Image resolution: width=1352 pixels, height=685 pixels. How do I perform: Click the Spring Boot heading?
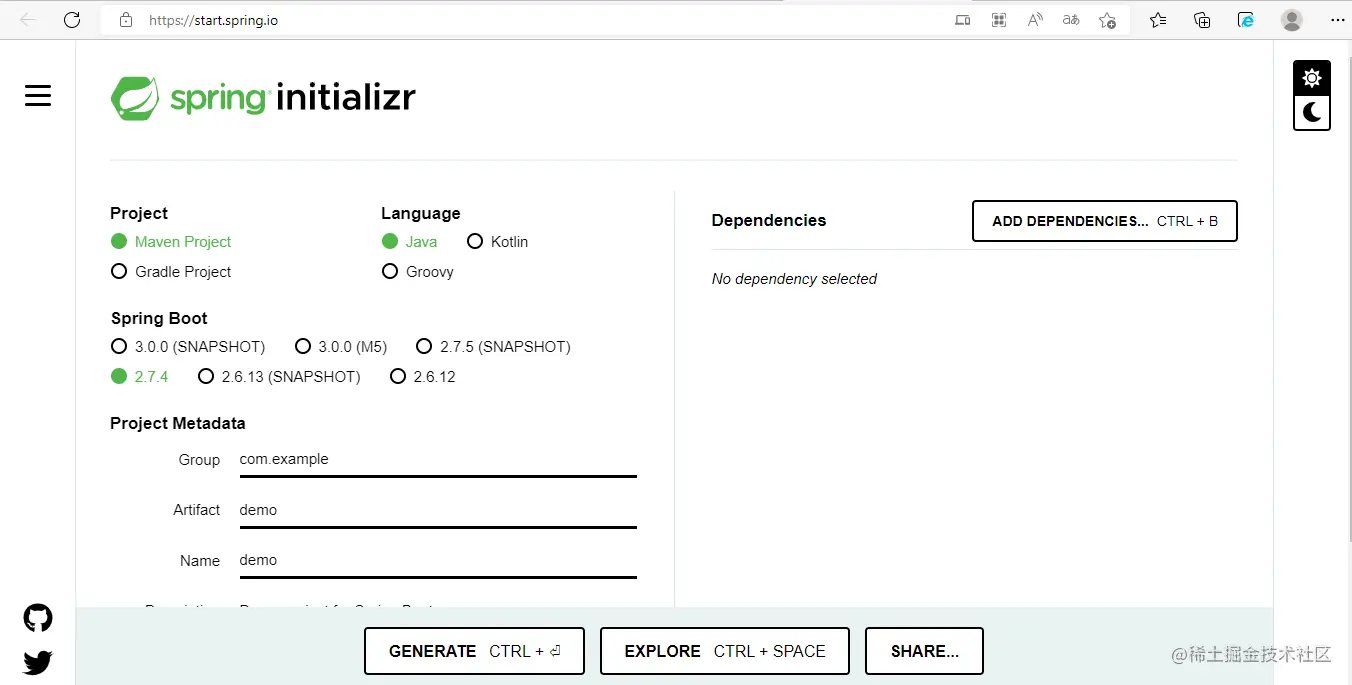tap(159, 318)
